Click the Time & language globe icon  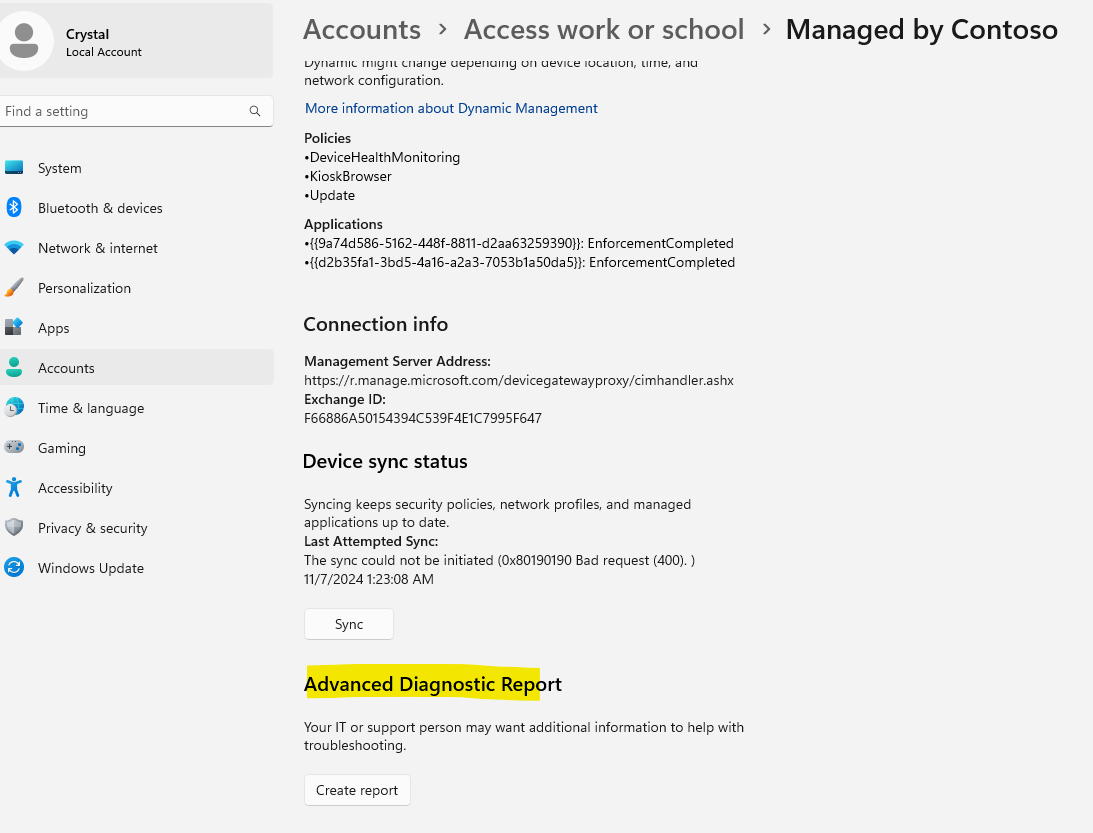14,407
